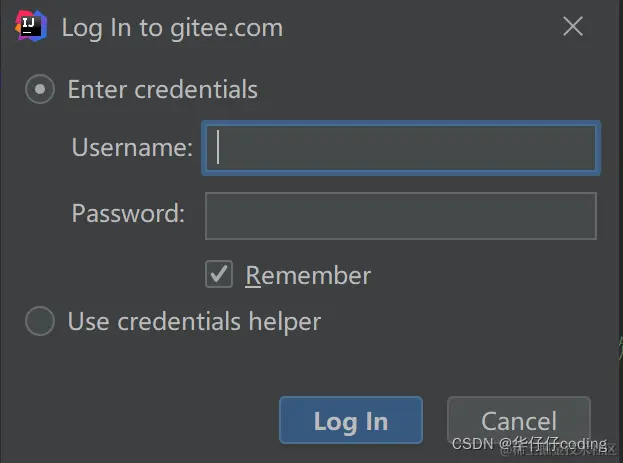
Task: Focus the Username input field
Action: tap(401, 148)
